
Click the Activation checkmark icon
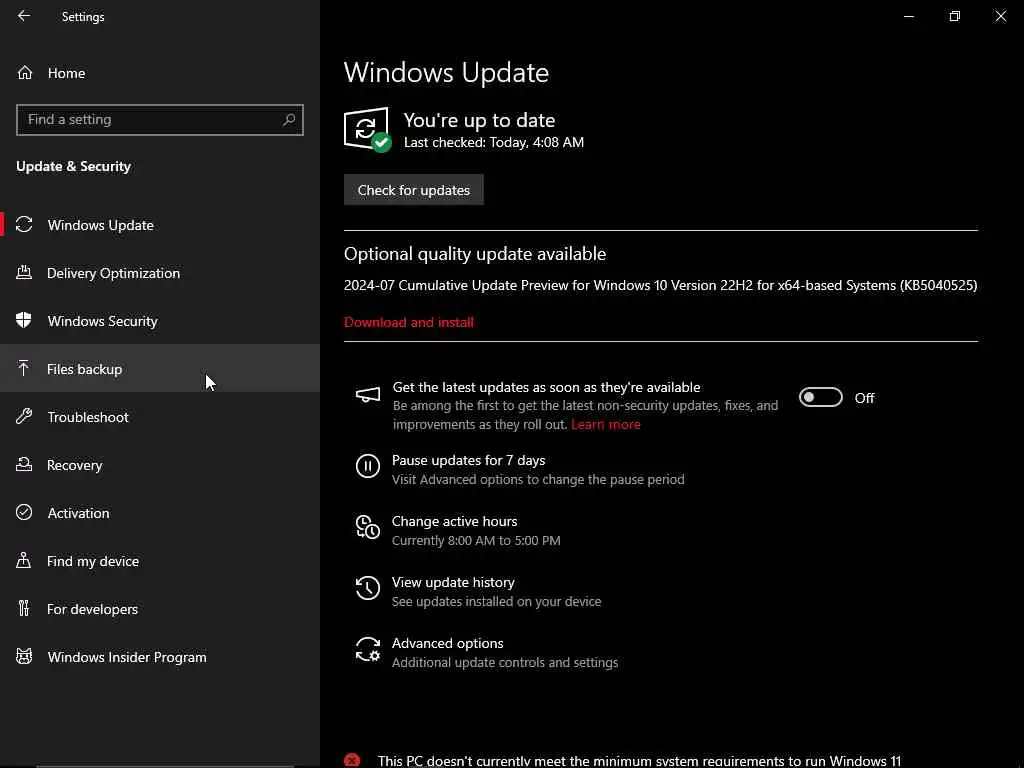click(x=24, y=512)
